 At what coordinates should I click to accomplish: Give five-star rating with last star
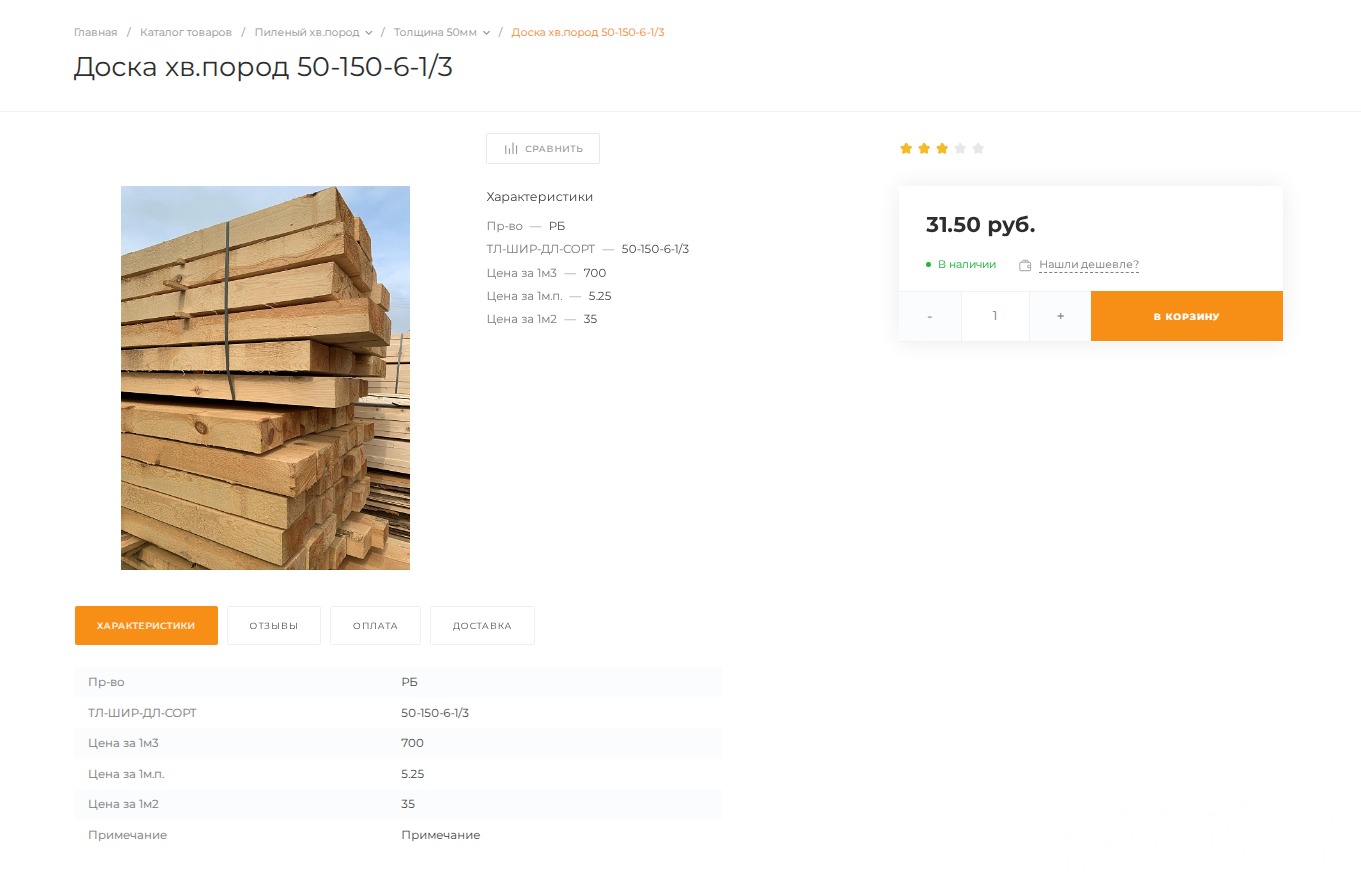click(978, 149)
